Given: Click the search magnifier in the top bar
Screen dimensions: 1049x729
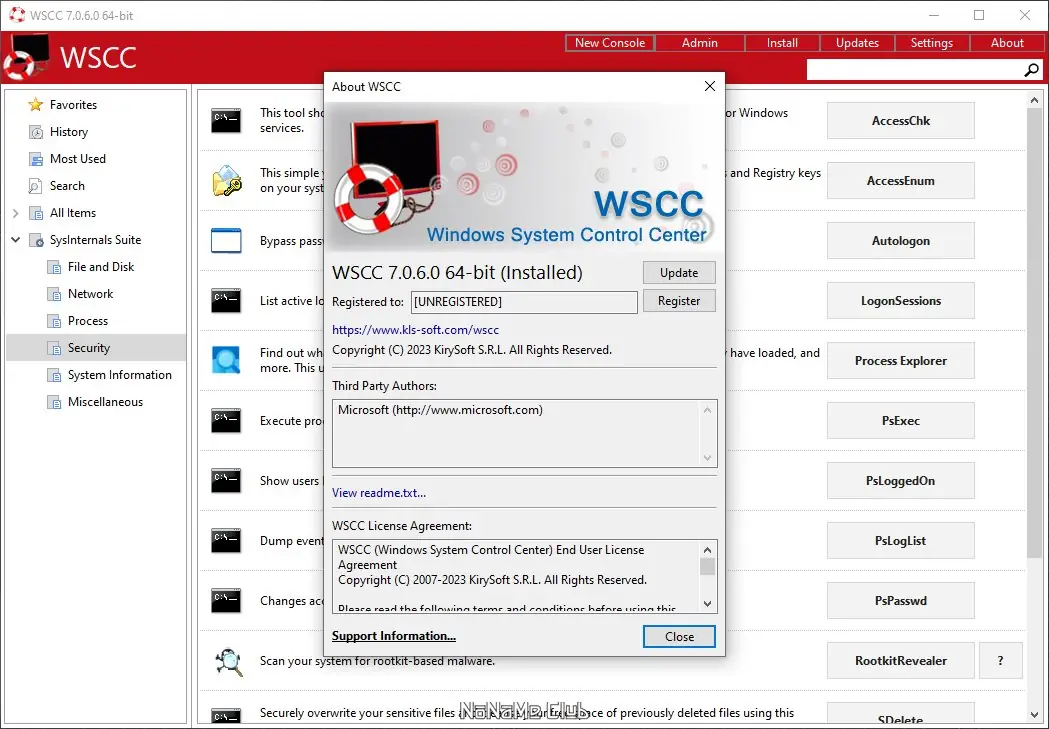Looking at the screenshot, I should pyautogui.click(x=1032, y=70).
